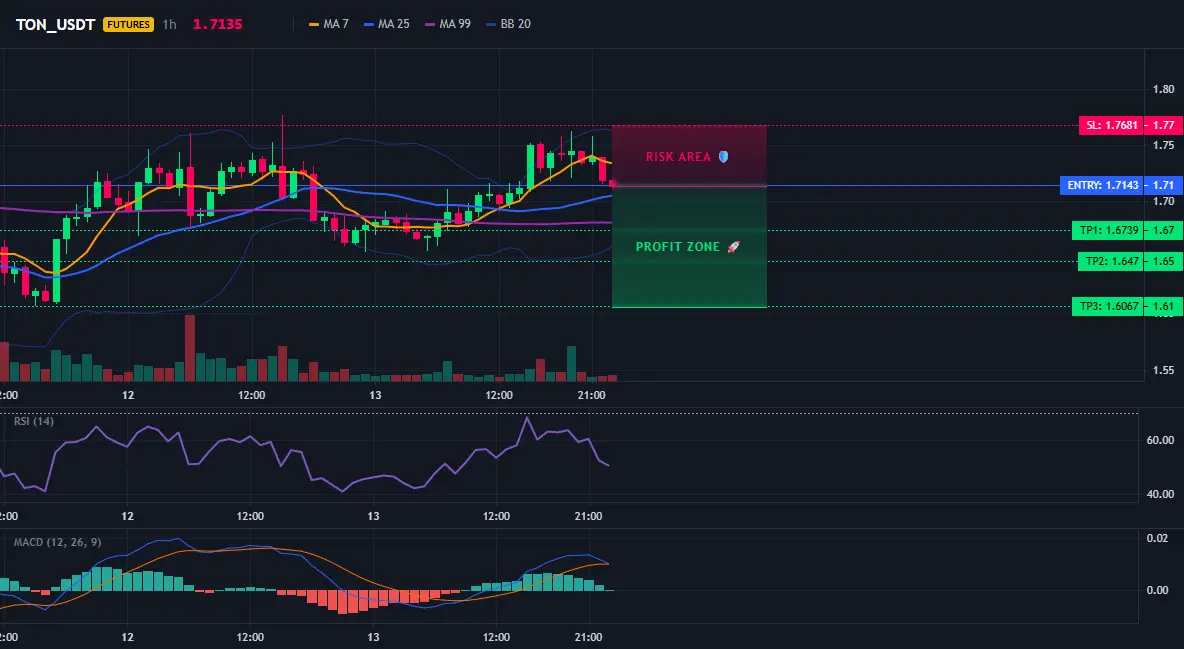Click the 21:00 label under the MACD panel
Image resolution: width=1184 pixels, height=649 pixels.
point(588,637)
